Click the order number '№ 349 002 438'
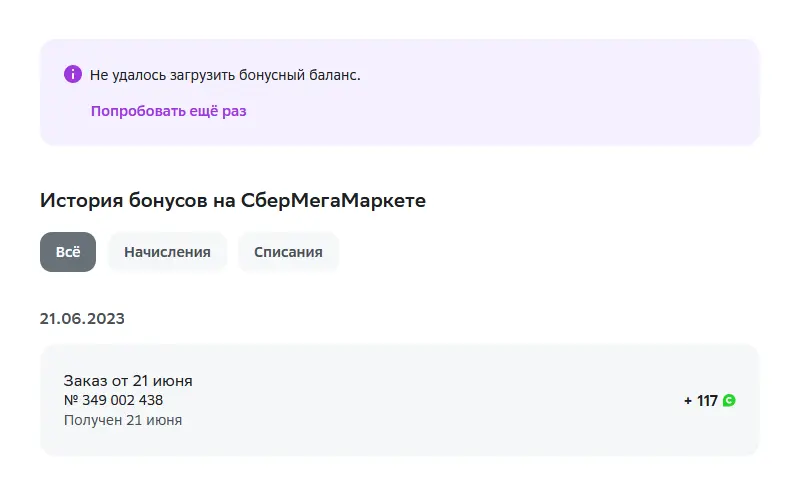 pos(113,400)
